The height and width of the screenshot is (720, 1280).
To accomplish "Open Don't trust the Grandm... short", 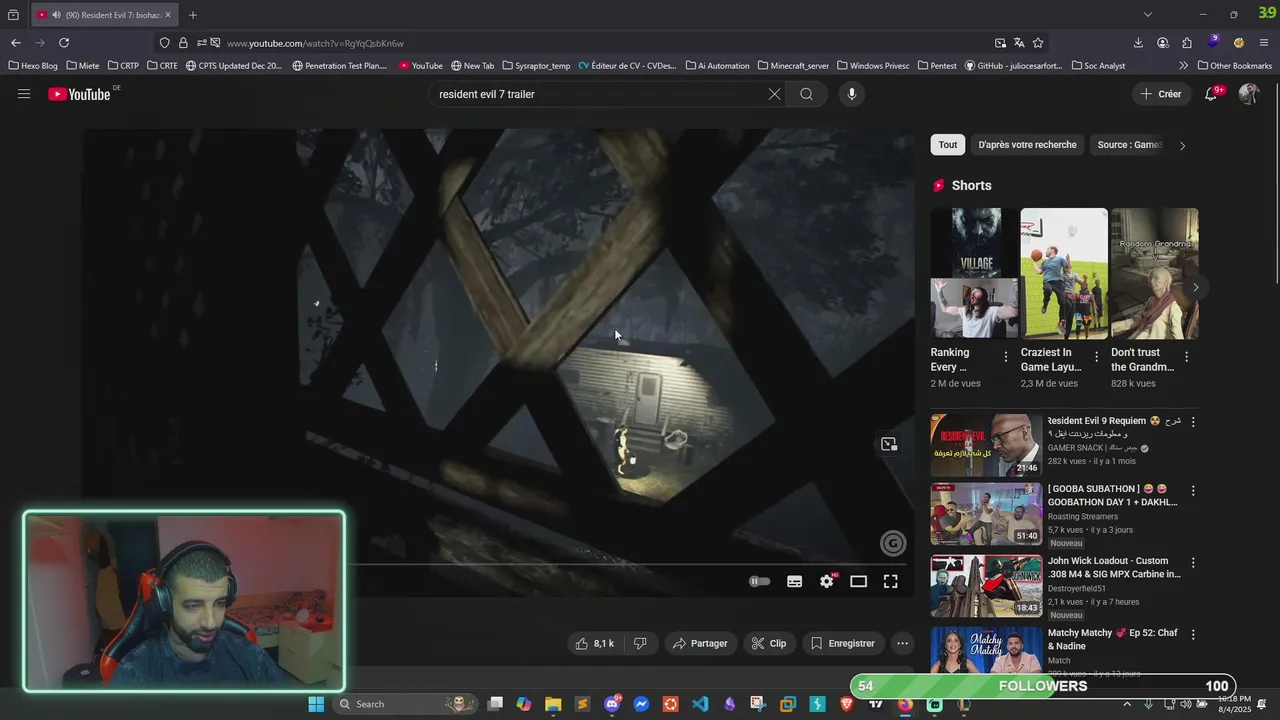I will click(1155, 273).
